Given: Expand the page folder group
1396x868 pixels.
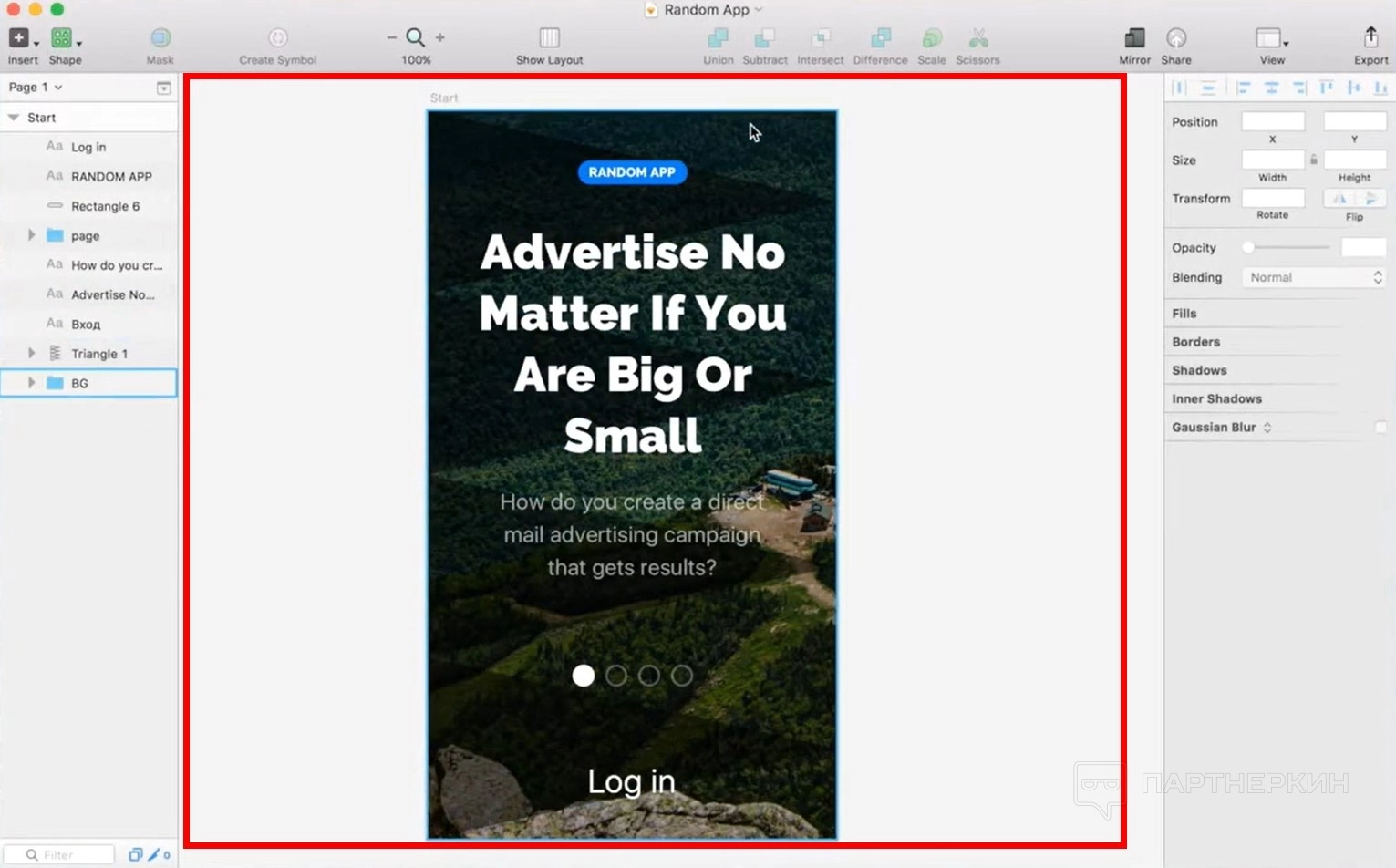Looking at the screenshot, I should coord(31,235).
